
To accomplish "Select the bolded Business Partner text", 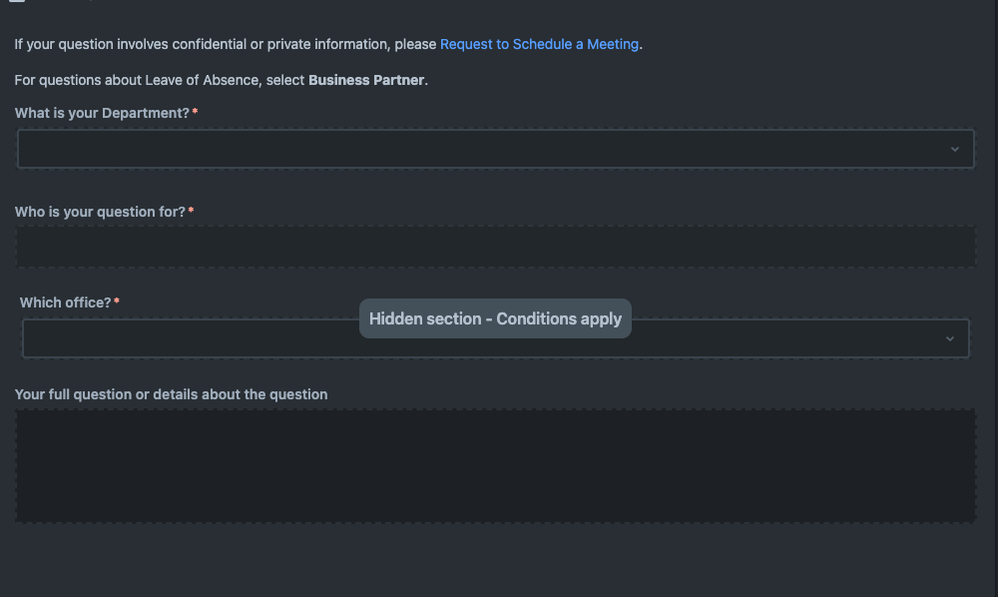I will click(x=366, y=79).
